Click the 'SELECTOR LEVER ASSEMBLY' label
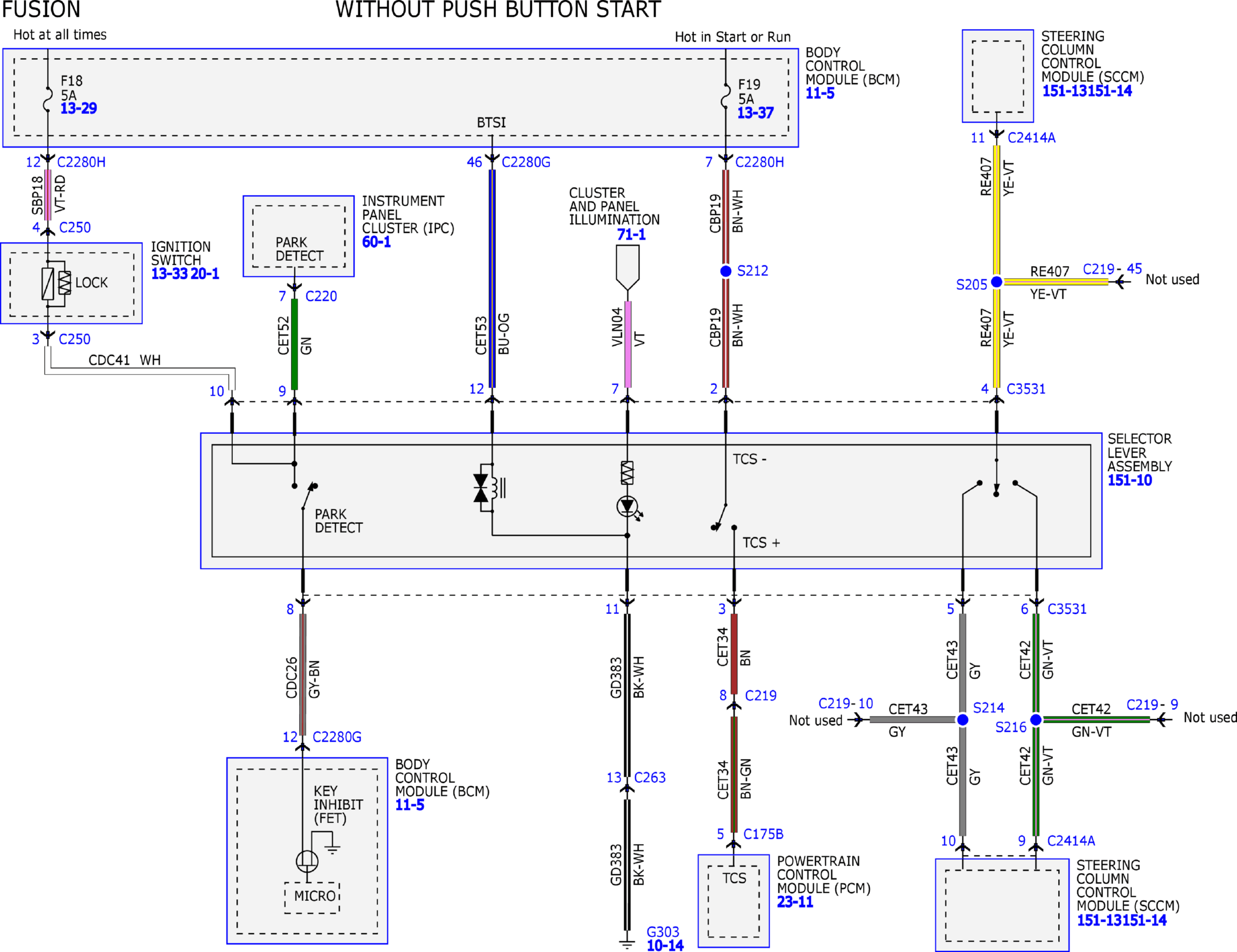 click(x=1139, y=452)
